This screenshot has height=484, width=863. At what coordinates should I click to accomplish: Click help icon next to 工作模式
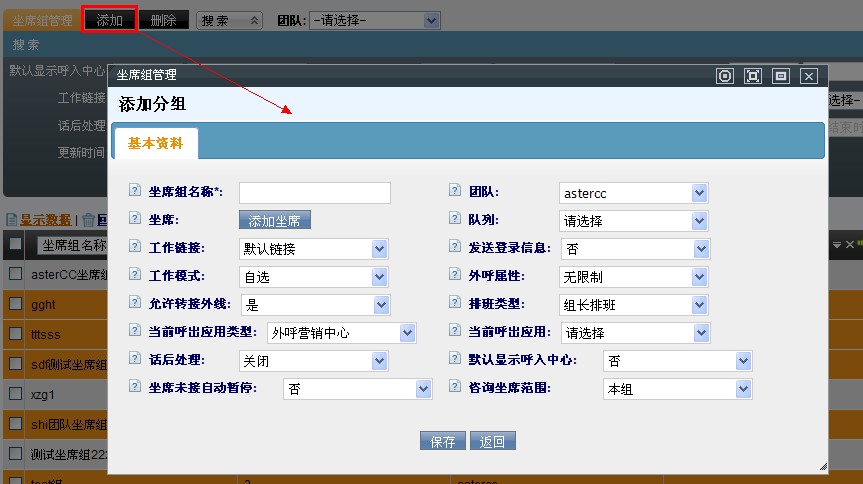pyautogui.click(x=135, y=275)
